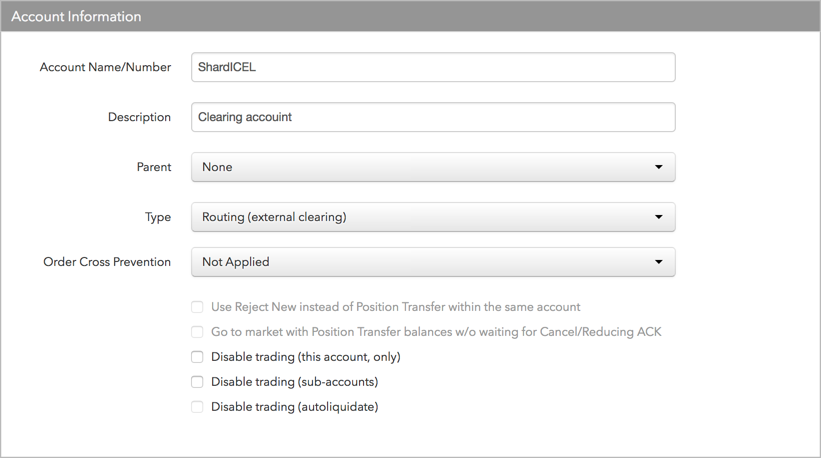
Task: Click the Order Cross Prevention arrow icon
Action: tap(659, 262)
